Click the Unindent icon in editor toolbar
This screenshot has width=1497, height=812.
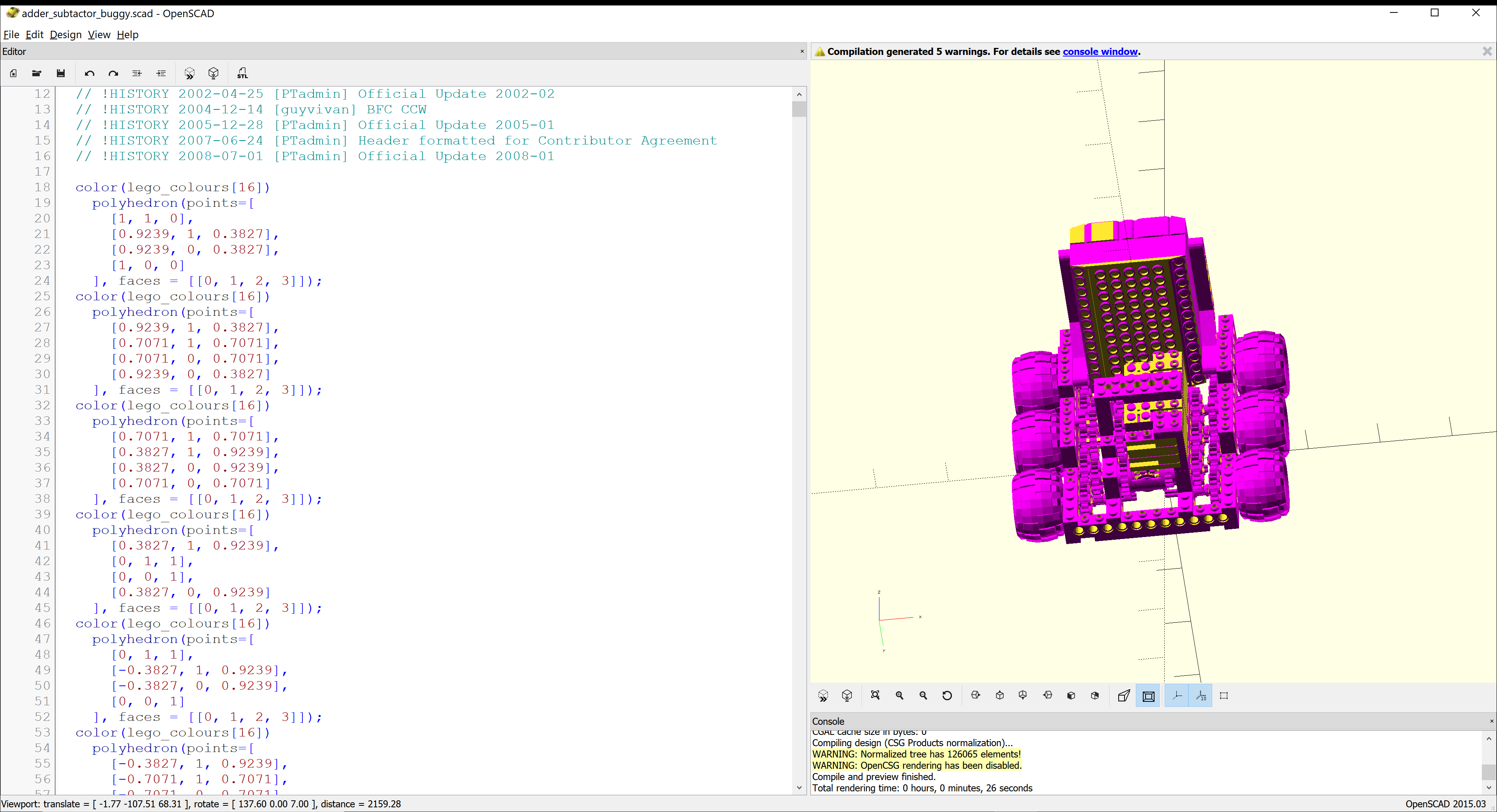137,73
